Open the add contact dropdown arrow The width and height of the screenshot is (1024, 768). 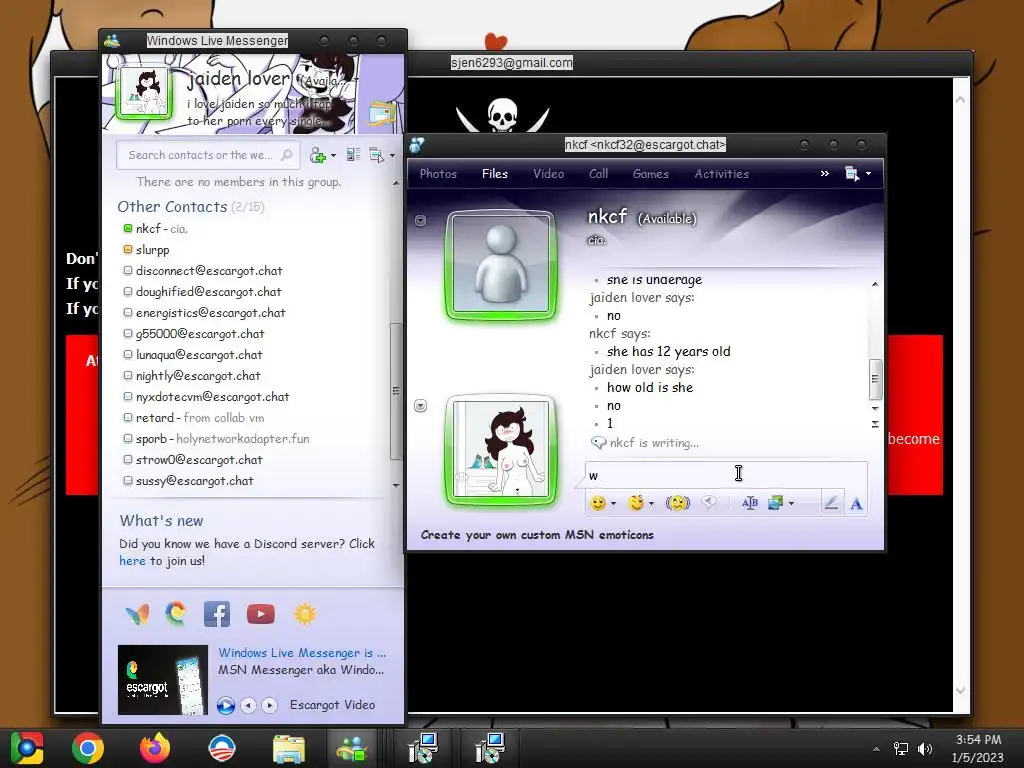[x=333, y=155]
